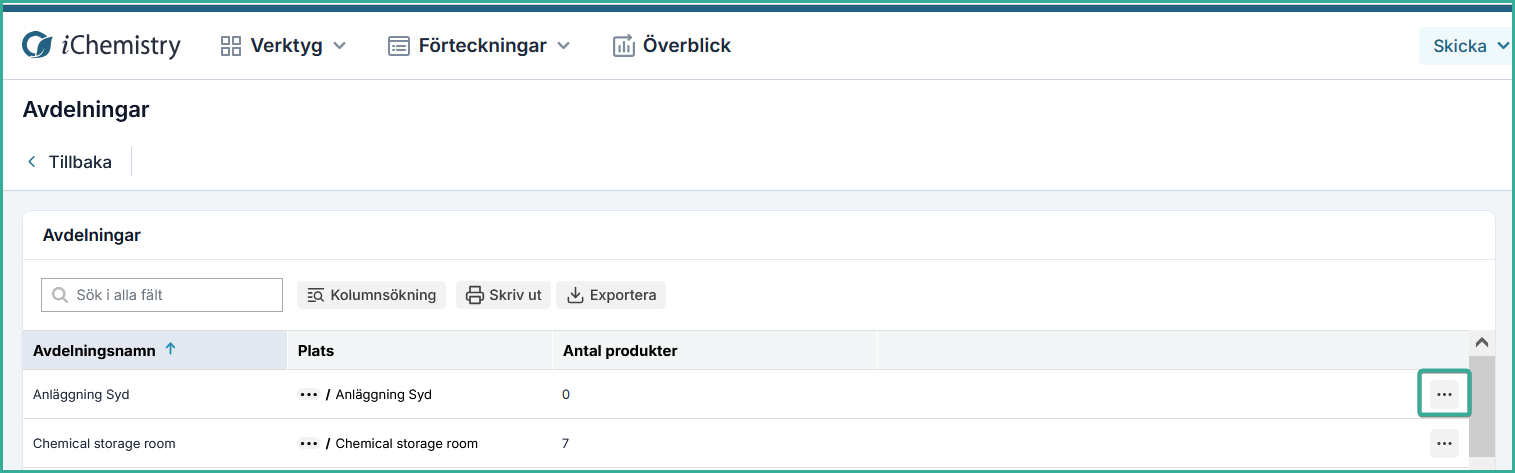The width and height of the screenshot is (1515, 473).
Task: Expand the path ellipsis before Anläggning Syd
Action: [x=309, y=394]
